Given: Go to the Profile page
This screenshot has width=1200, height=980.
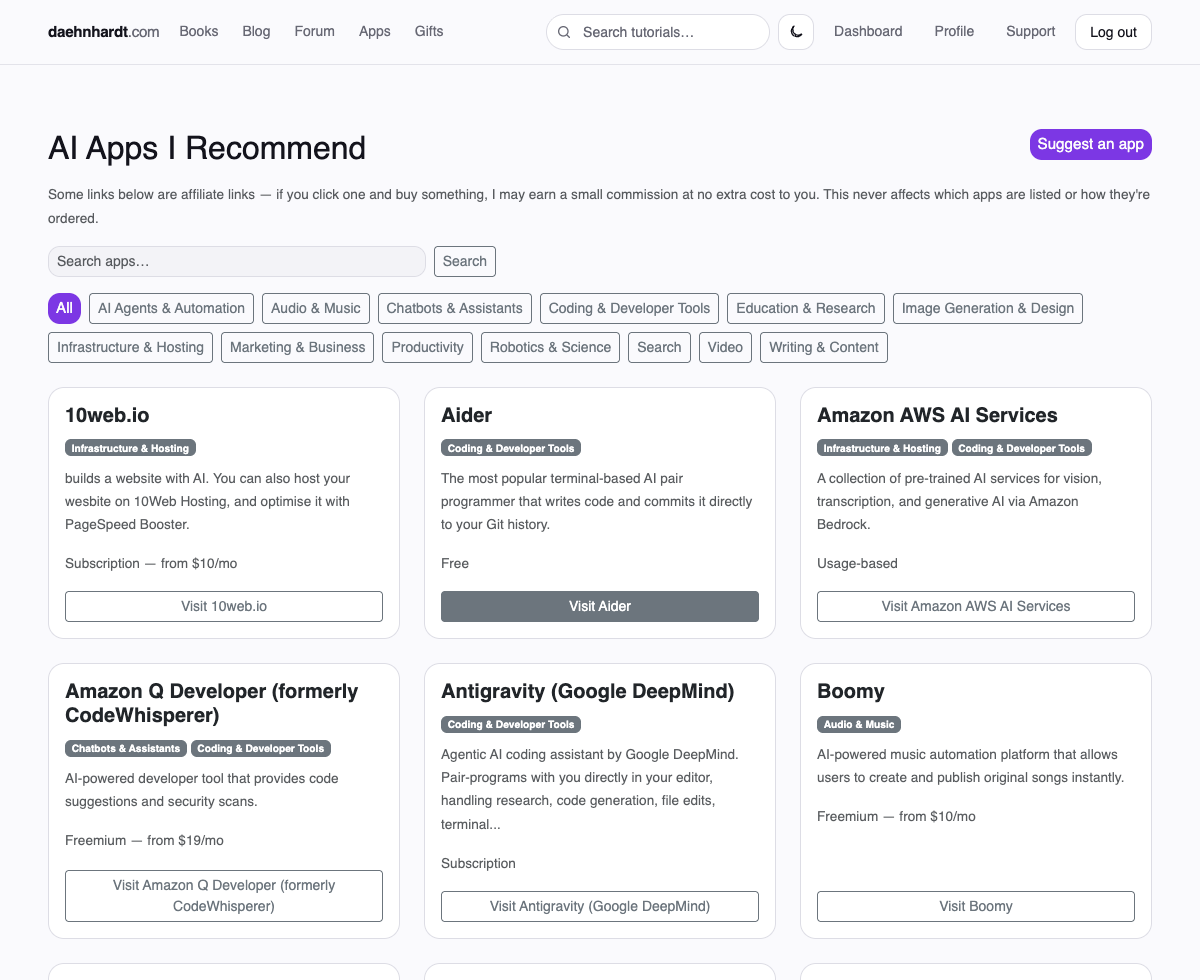Looking at the screenshot, I should [x=954, y=32].
